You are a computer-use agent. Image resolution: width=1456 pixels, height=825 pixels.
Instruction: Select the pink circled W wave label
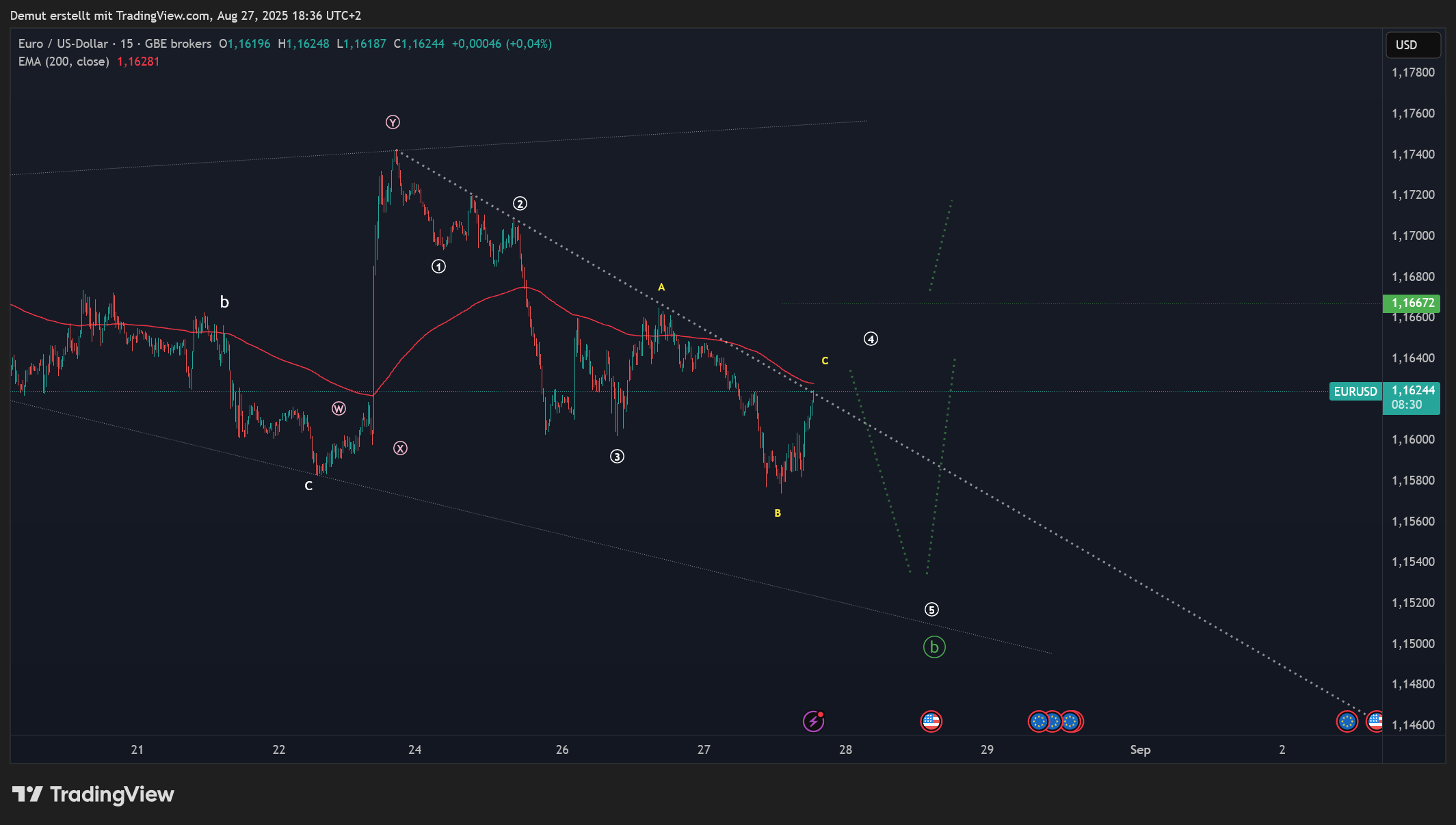pos(339,409)
